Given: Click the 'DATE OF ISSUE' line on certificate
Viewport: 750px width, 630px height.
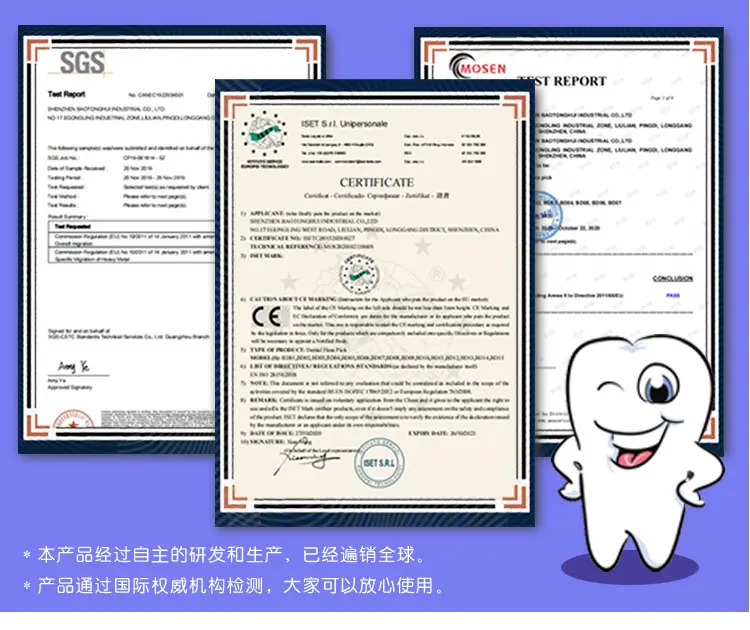Looking at the screenshot, I should 281,433.
